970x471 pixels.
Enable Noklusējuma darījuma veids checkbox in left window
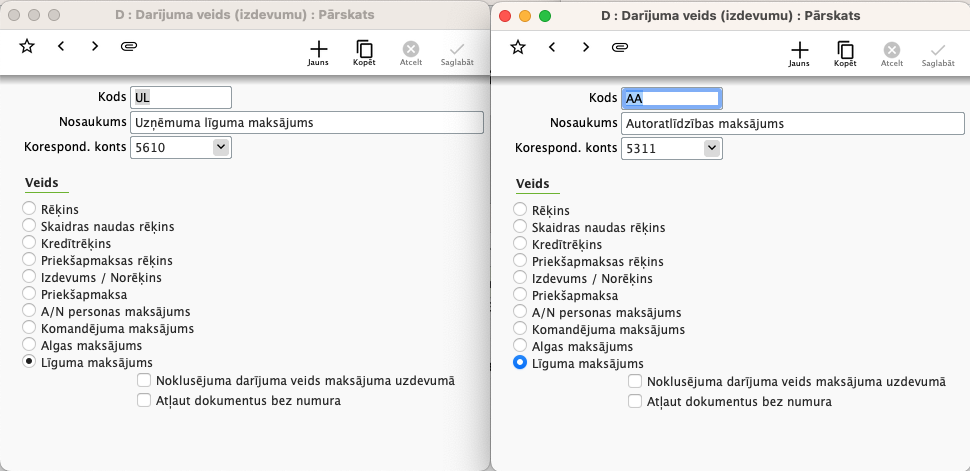coord(144,380)
